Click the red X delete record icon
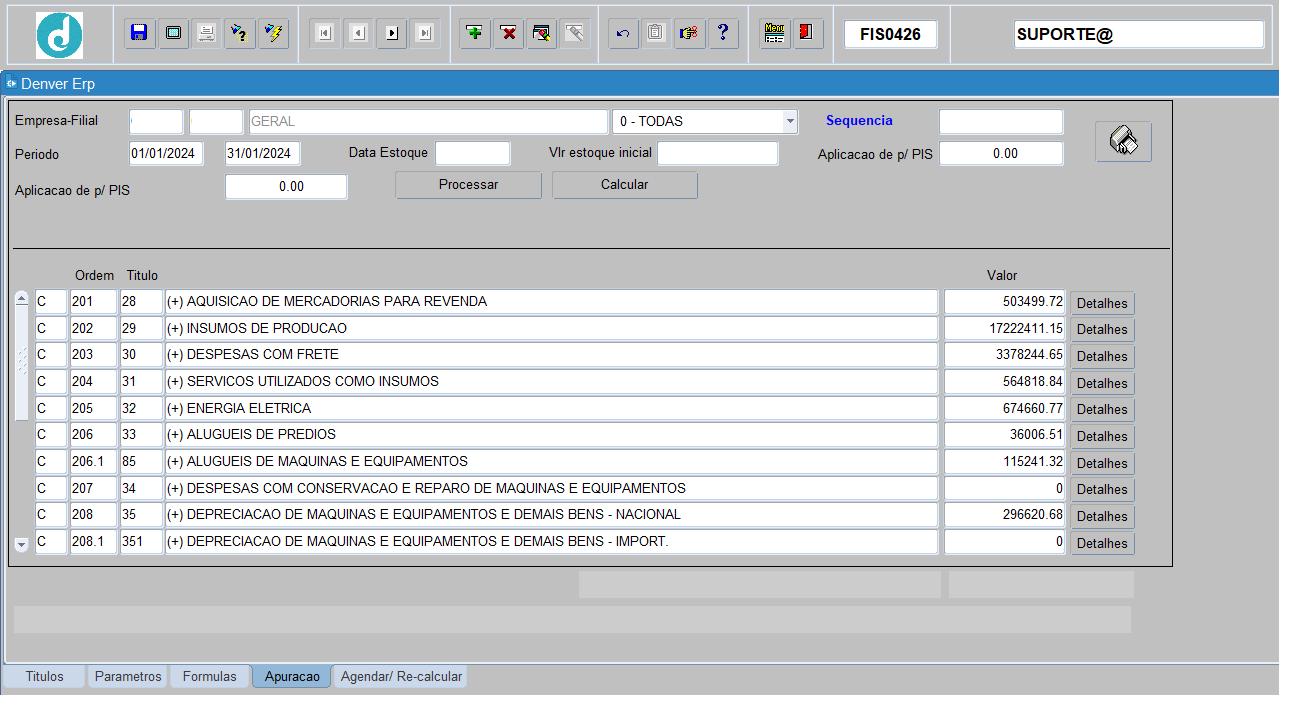The image size is (1293, 706). click(x=508, y=33)
